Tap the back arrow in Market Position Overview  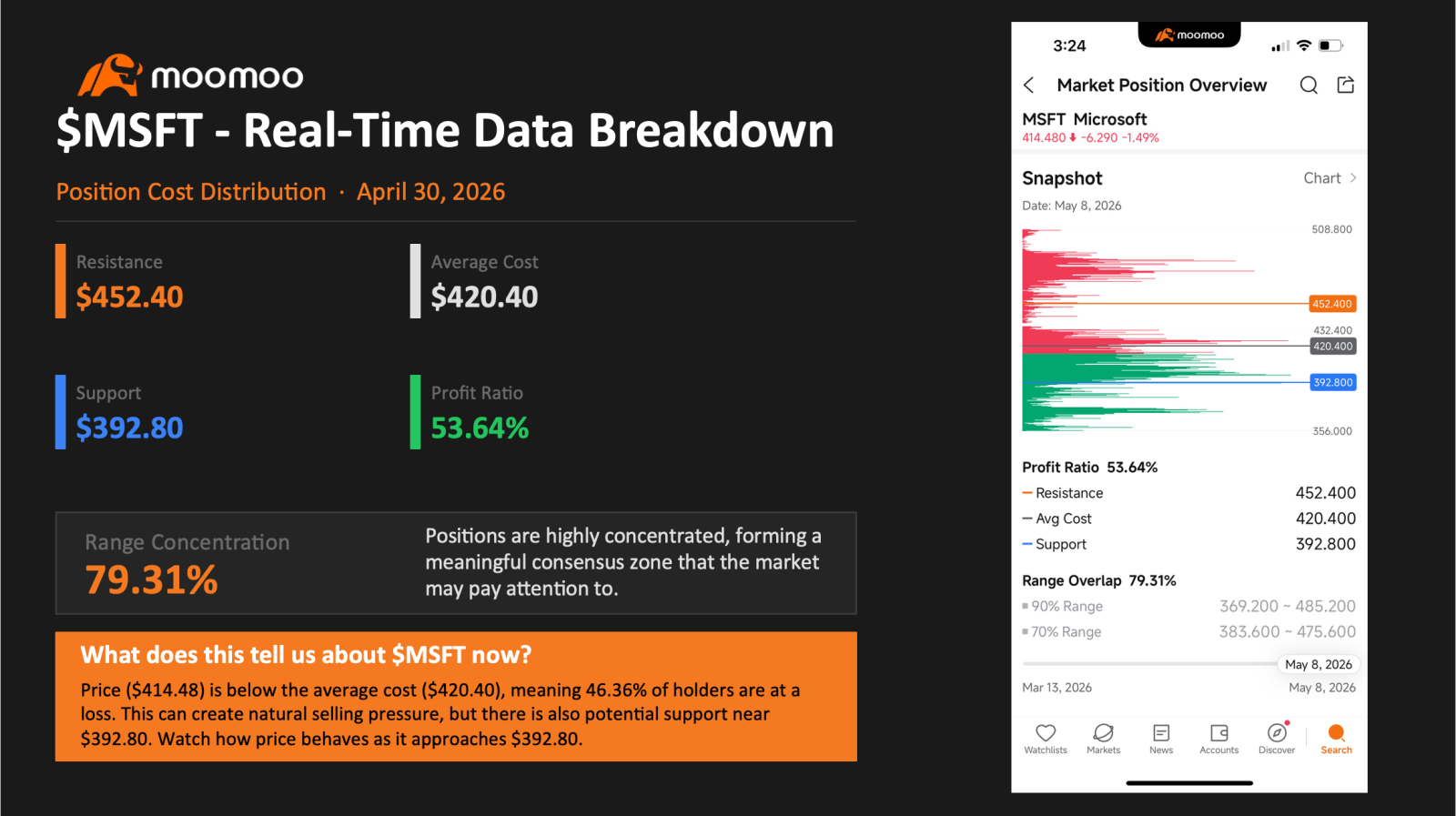point(1029,86)
